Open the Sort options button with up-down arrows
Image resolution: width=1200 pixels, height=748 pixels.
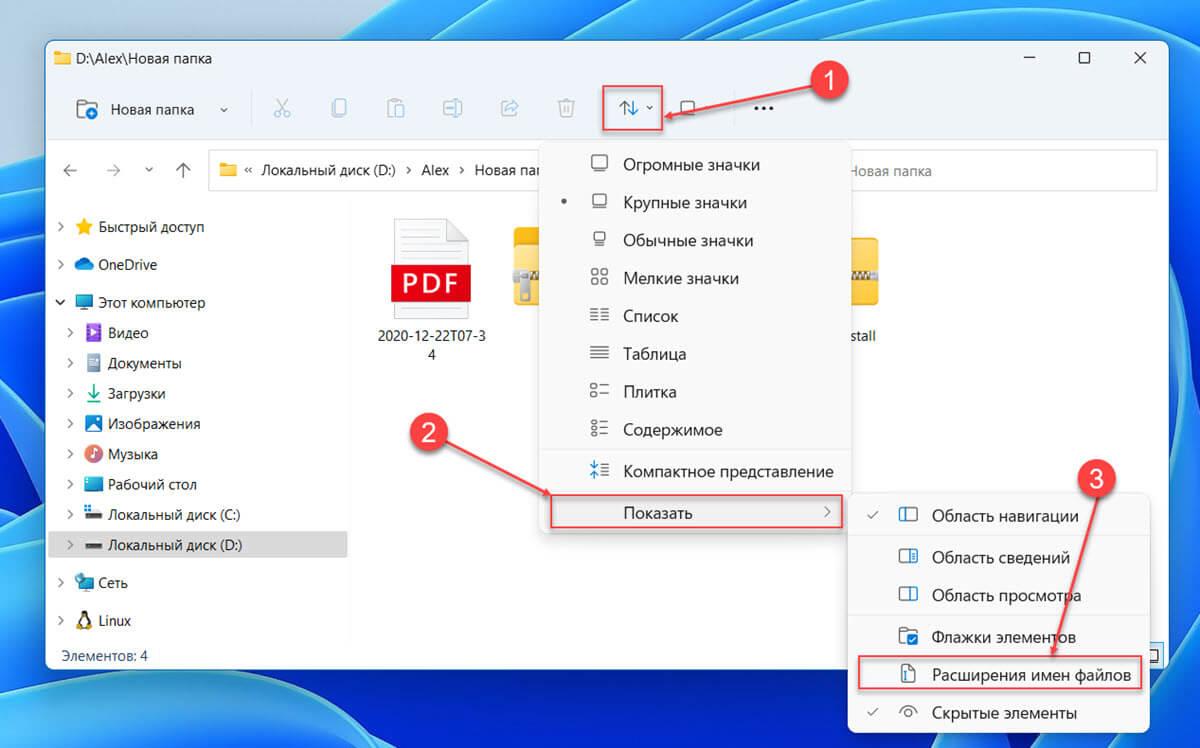tap(634, 109)
